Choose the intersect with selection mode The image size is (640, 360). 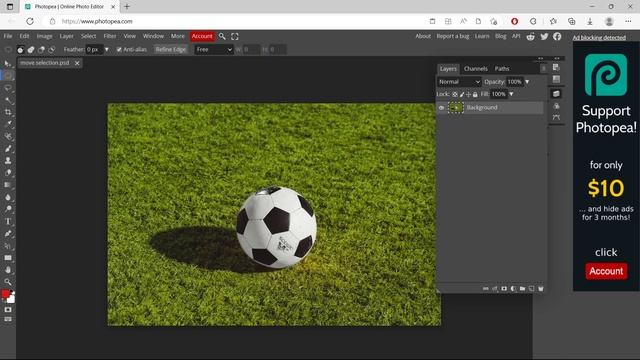[51, 49]
